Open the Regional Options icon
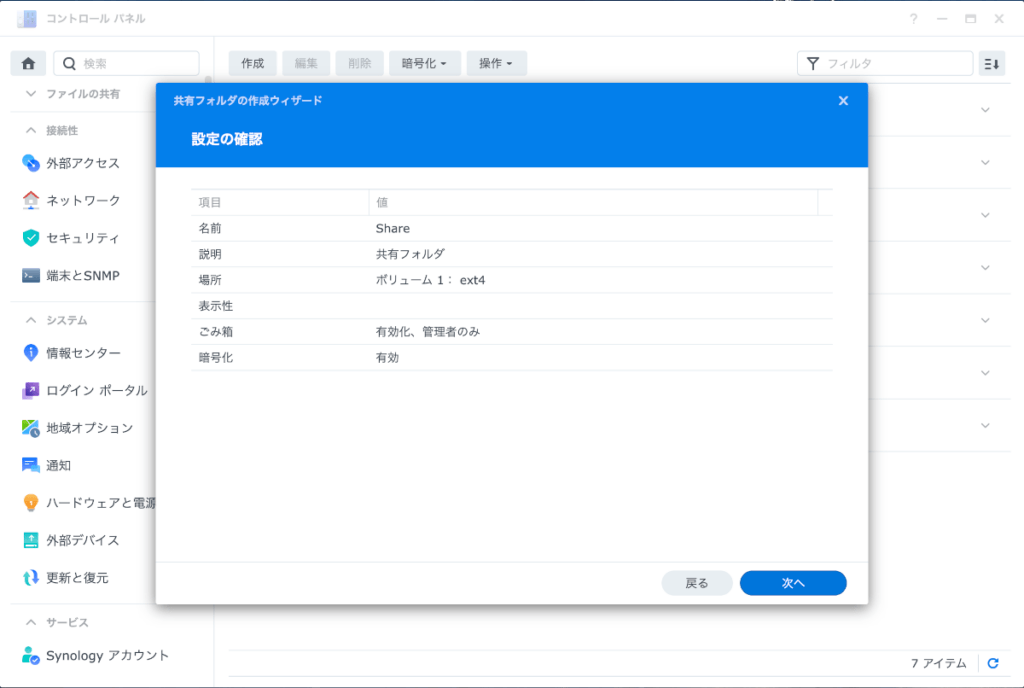The height and width of the screenshot is (688, 1024). tap(31, 428)
